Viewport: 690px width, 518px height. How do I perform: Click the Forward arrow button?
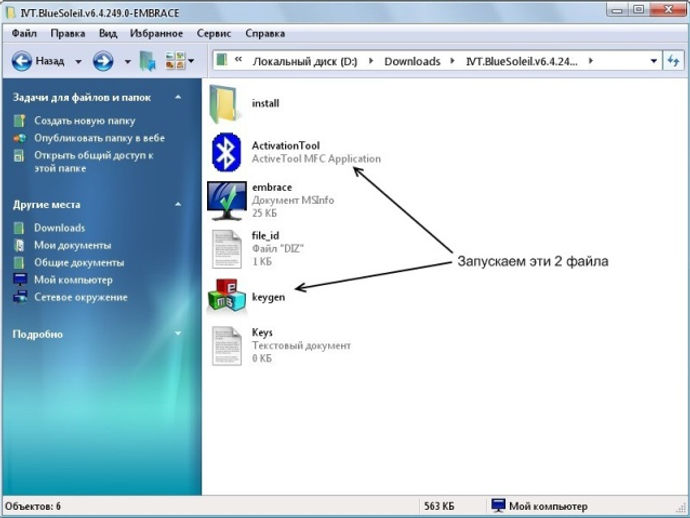point(103,61)
